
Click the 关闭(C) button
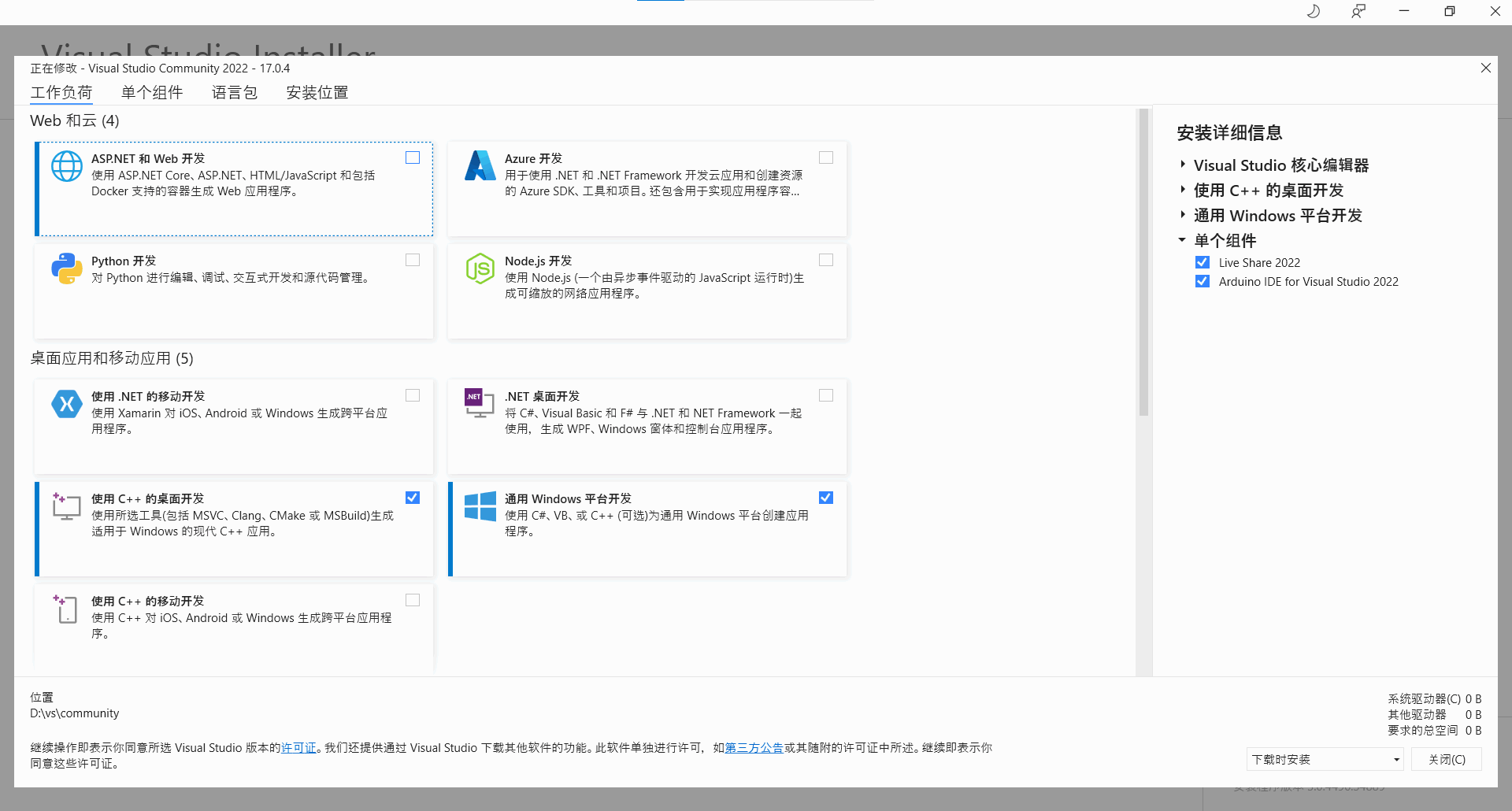(1447, 759)
